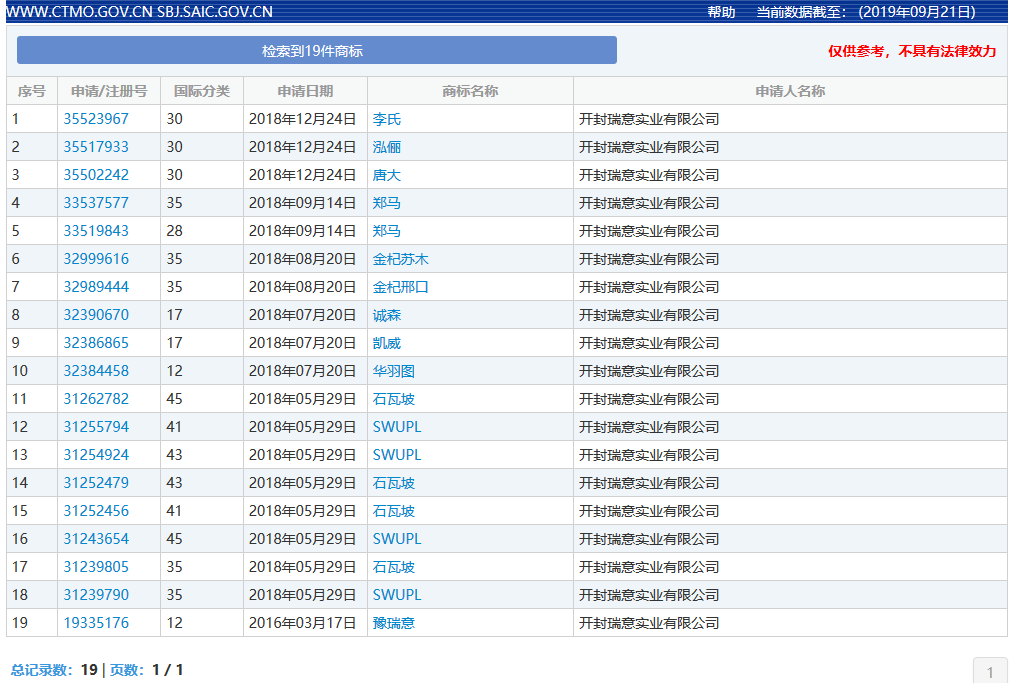Open registration number 31255794

(96, 427)
